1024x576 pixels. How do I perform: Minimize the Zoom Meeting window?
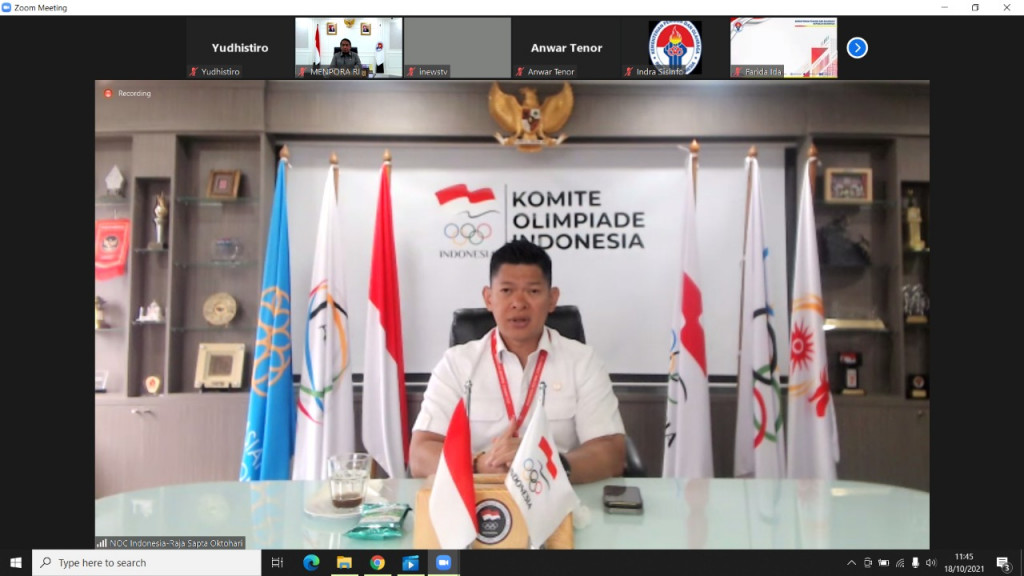pyautogui.click(x=944, y=7)
